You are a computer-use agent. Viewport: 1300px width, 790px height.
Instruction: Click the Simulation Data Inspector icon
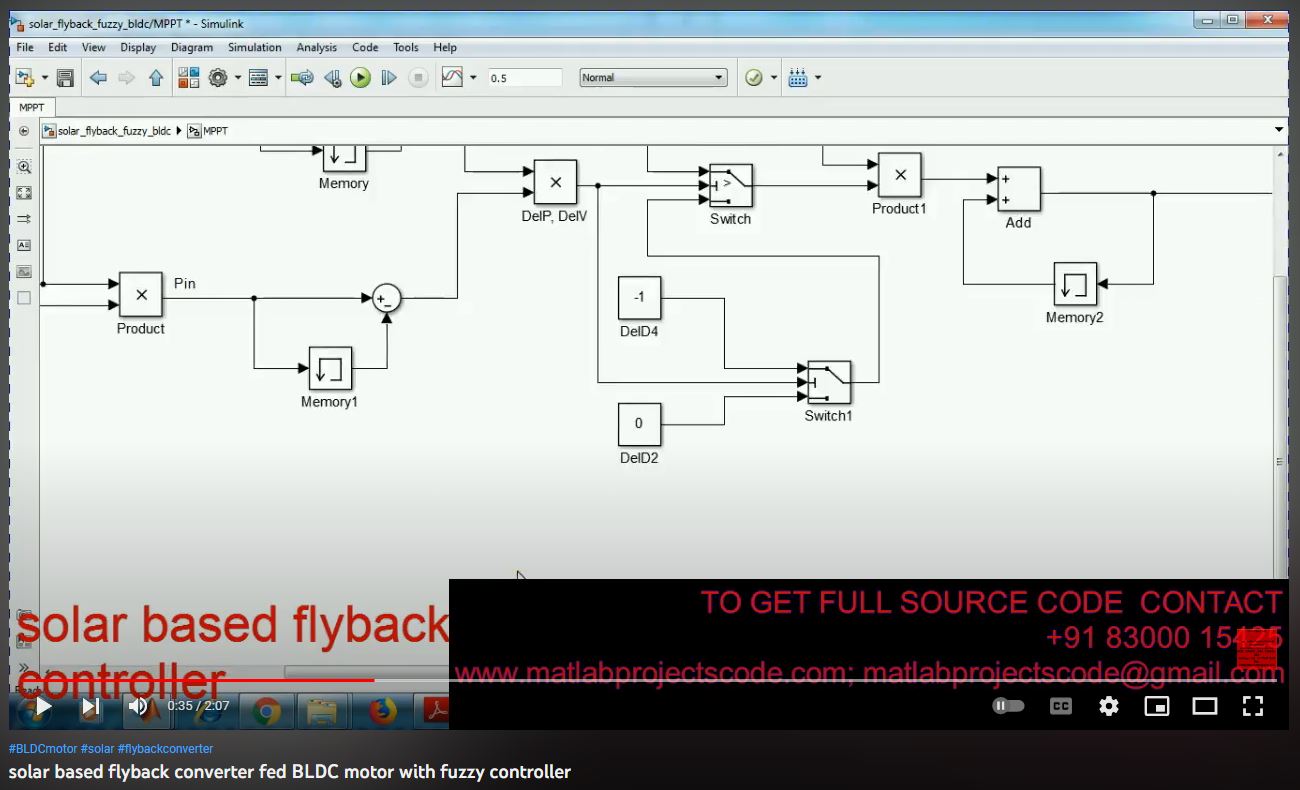(452, 77)
